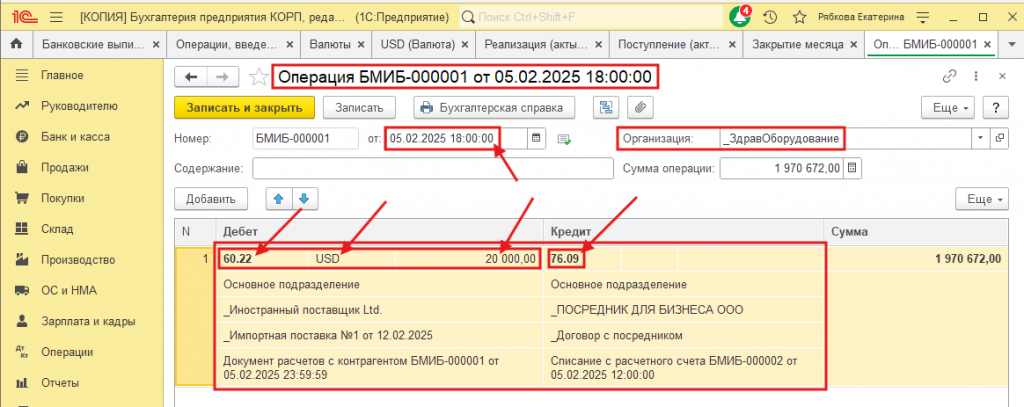Open Отчеты section in sidebar
Screen dimensions: 1024x407
(60, 382)
